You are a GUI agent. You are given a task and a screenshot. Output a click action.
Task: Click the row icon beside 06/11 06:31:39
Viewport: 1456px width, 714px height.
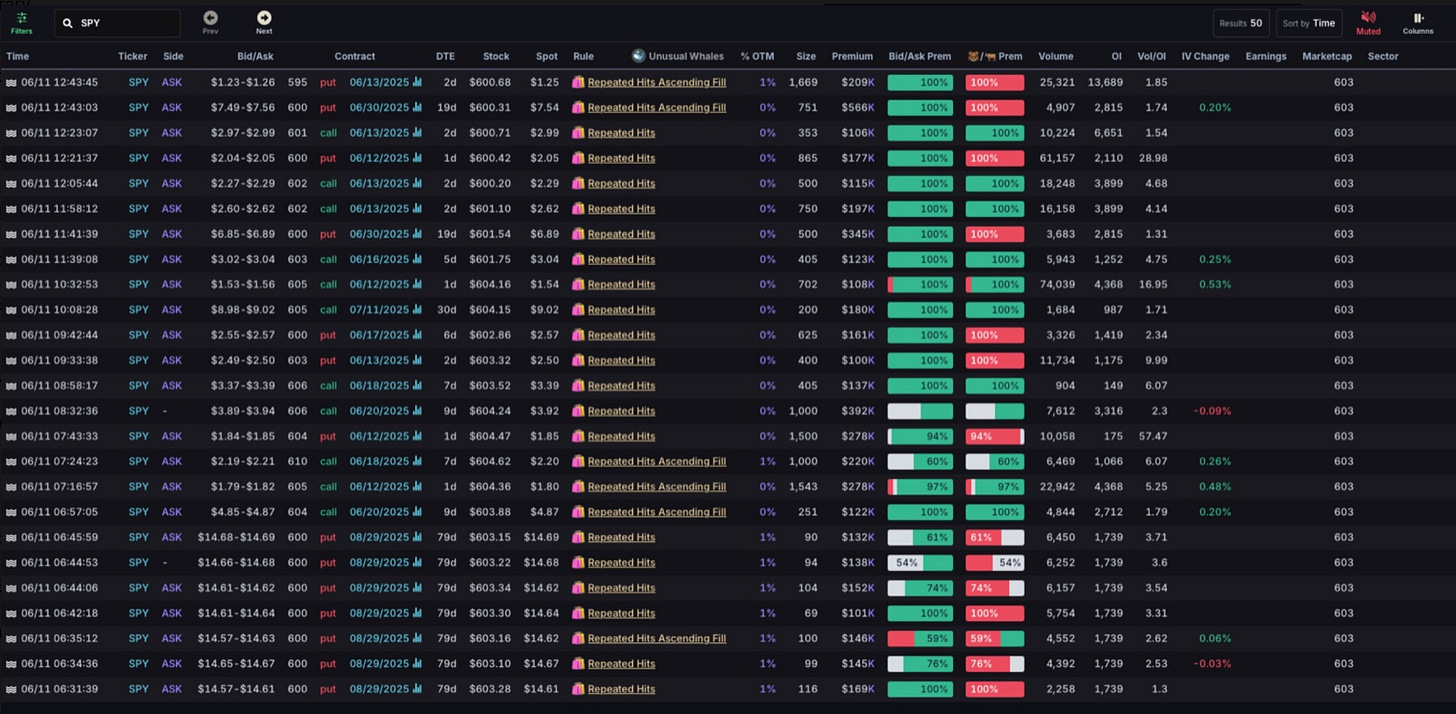pyautogui.click(x=11, y=689)
